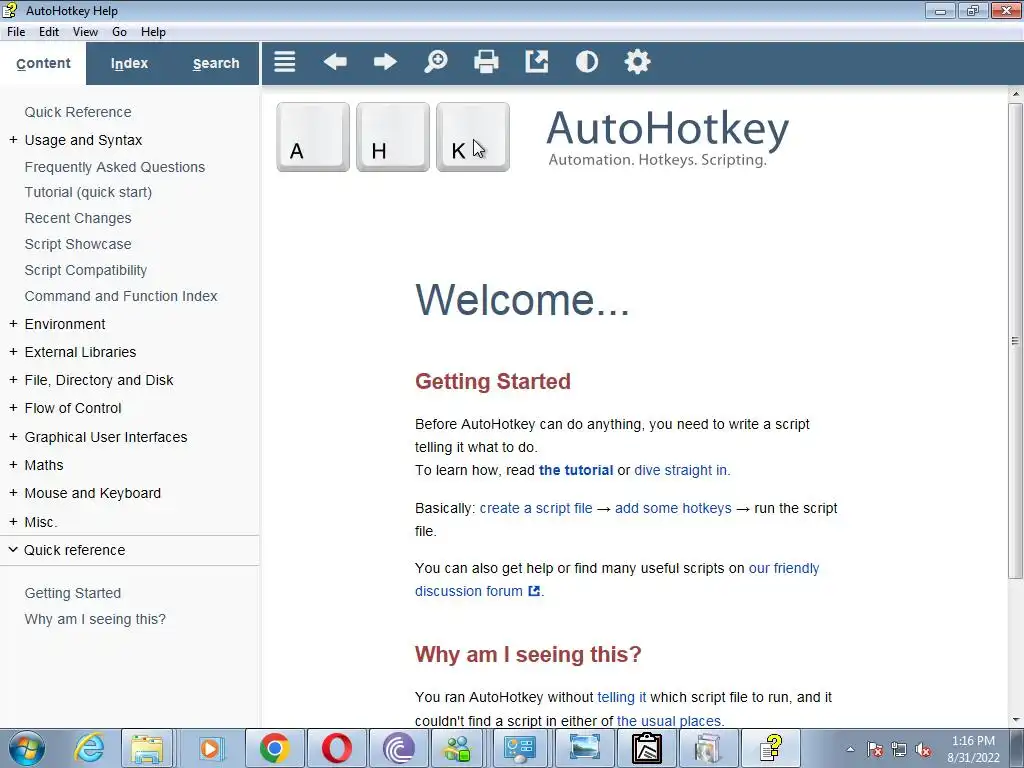Viewport: 1024px width, 768px height.
Task: Open the Recent Changes page
Action: click(78, 218)
